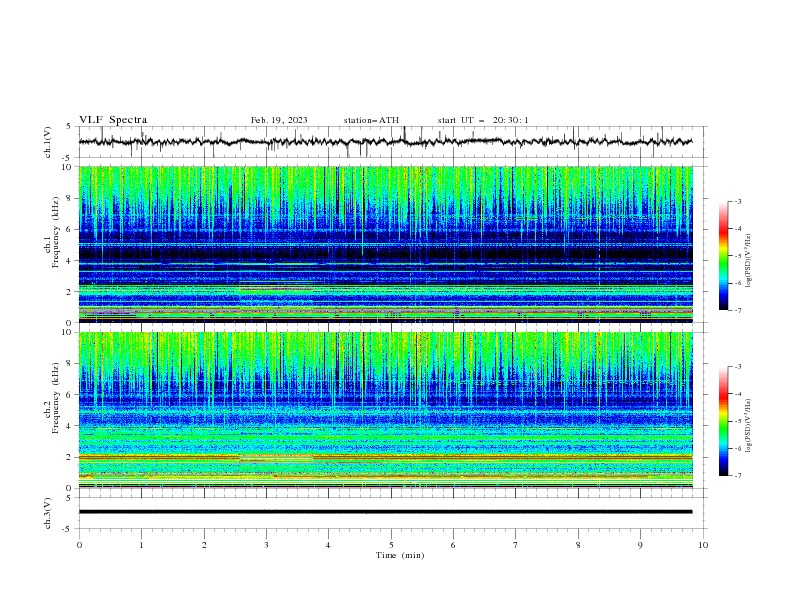Click the "-7" tick on ch.1 color bar
The height and width of the screenshot is (612, 792).
tap(738, 310)
